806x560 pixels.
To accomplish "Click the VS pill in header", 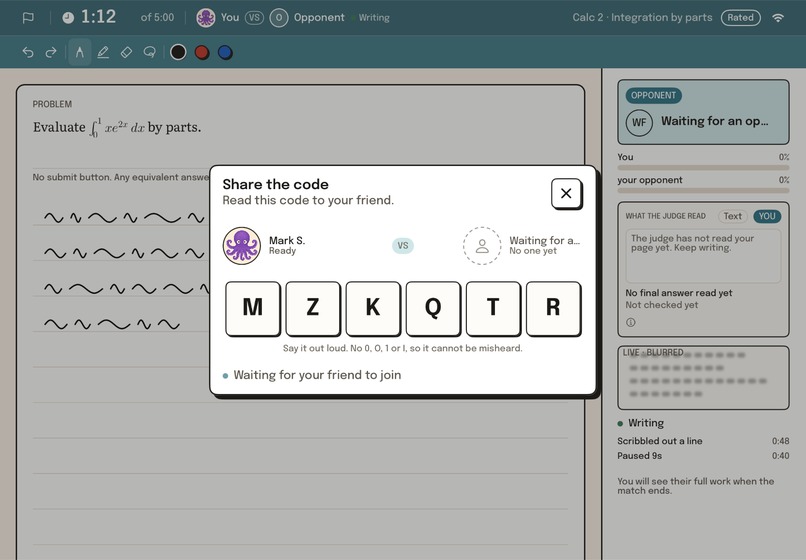I will click(254, 17).
